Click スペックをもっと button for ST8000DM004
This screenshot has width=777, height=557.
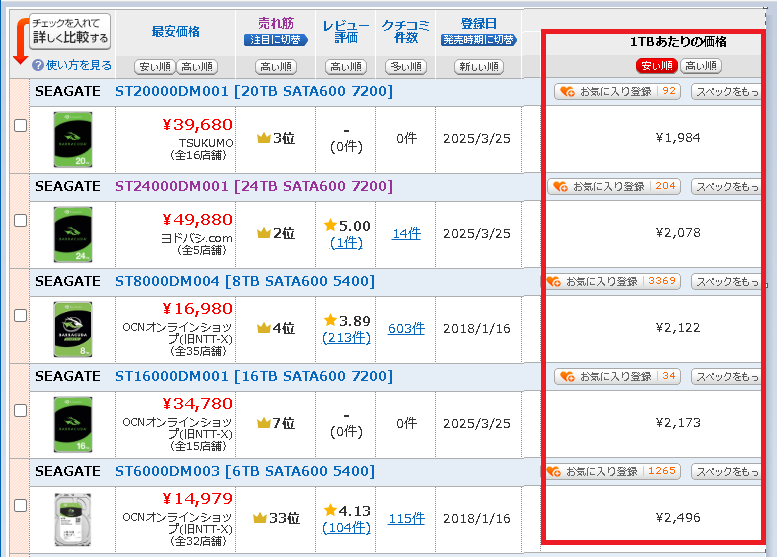pos(726,282)
